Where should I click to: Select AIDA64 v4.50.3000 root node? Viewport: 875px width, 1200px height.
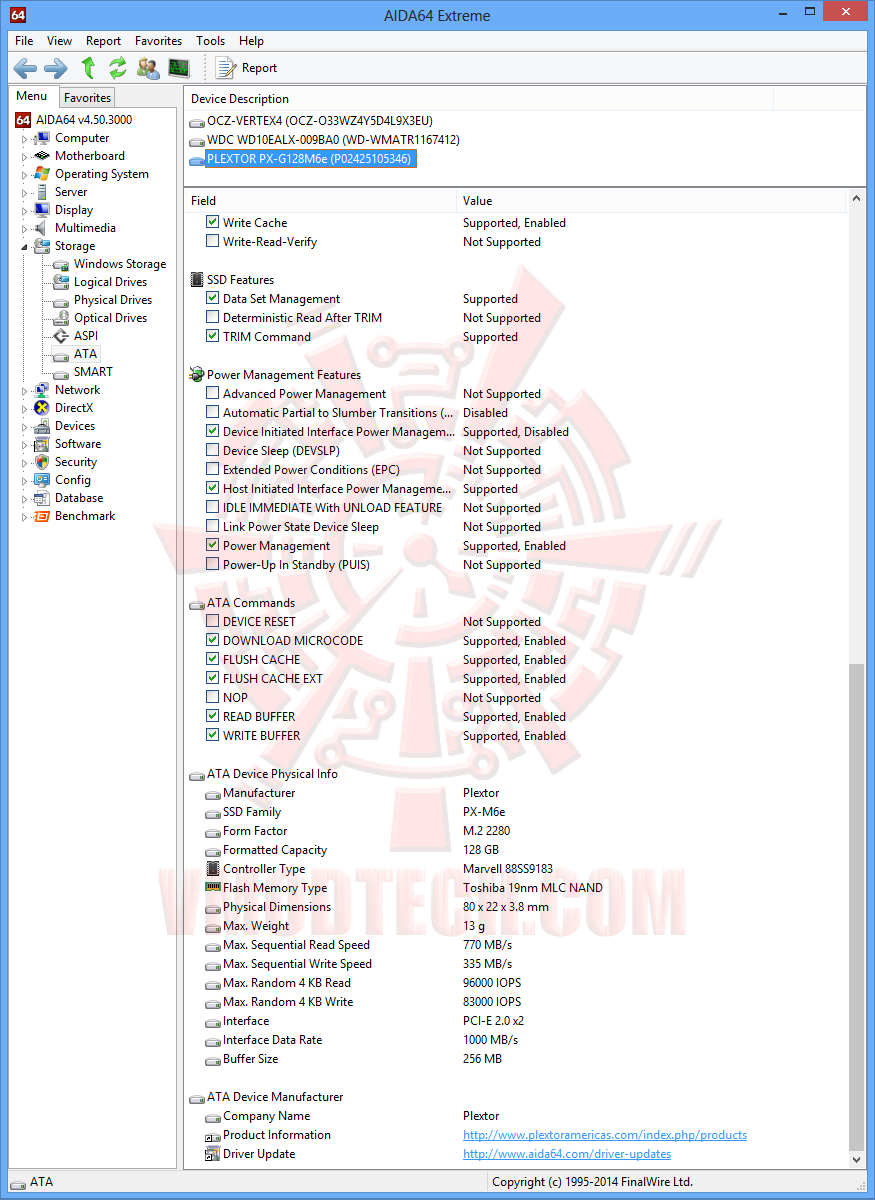click(84, 120)
